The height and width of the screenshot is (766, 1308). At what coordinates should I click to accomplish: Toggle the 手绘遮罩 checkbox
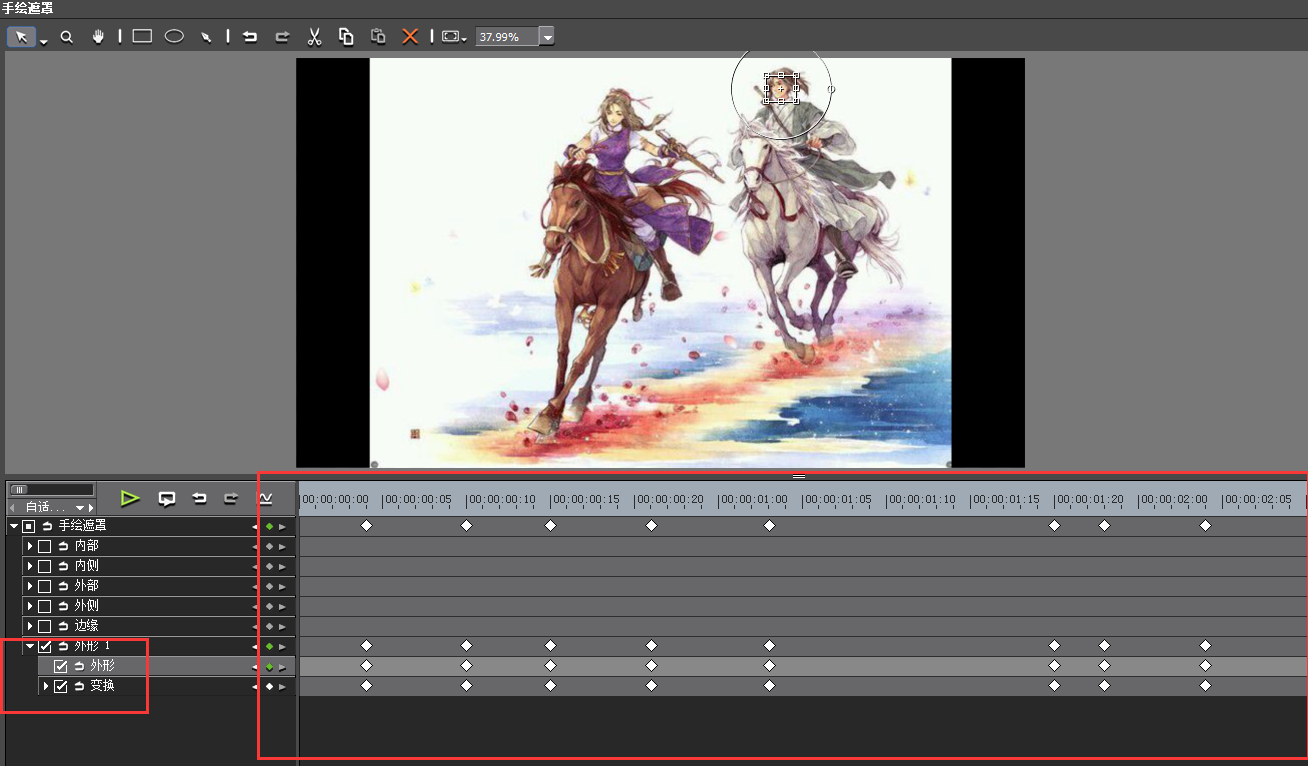pos(29,526)
